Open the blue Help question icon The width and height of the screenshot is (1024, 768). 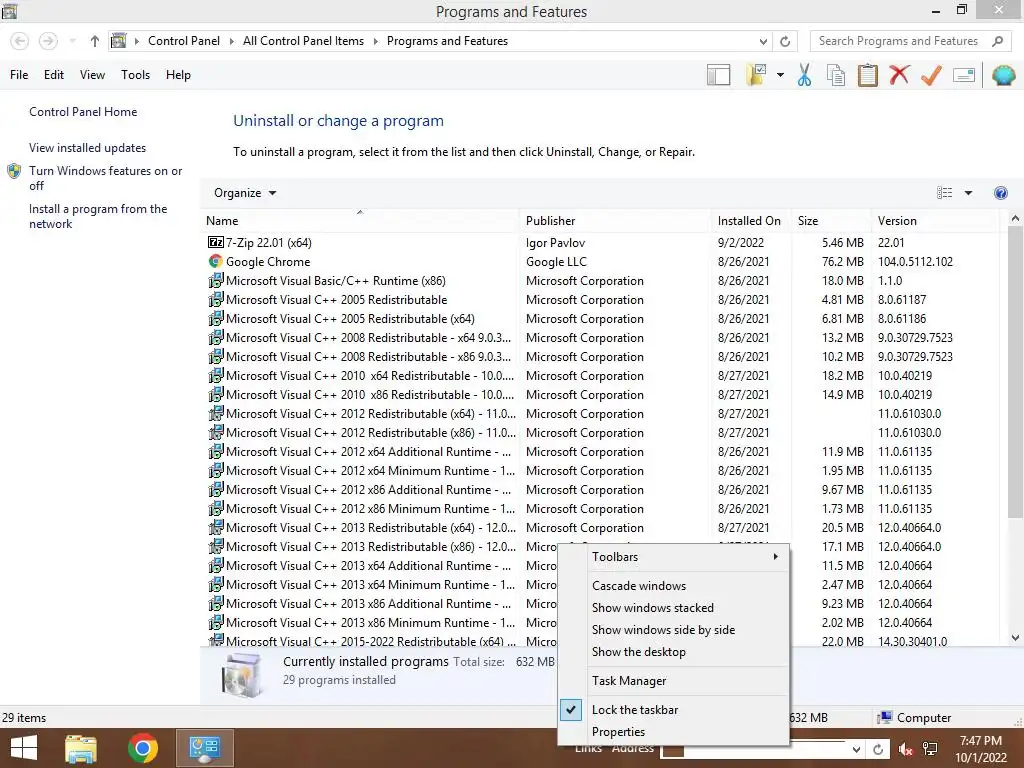[1000, 193]
